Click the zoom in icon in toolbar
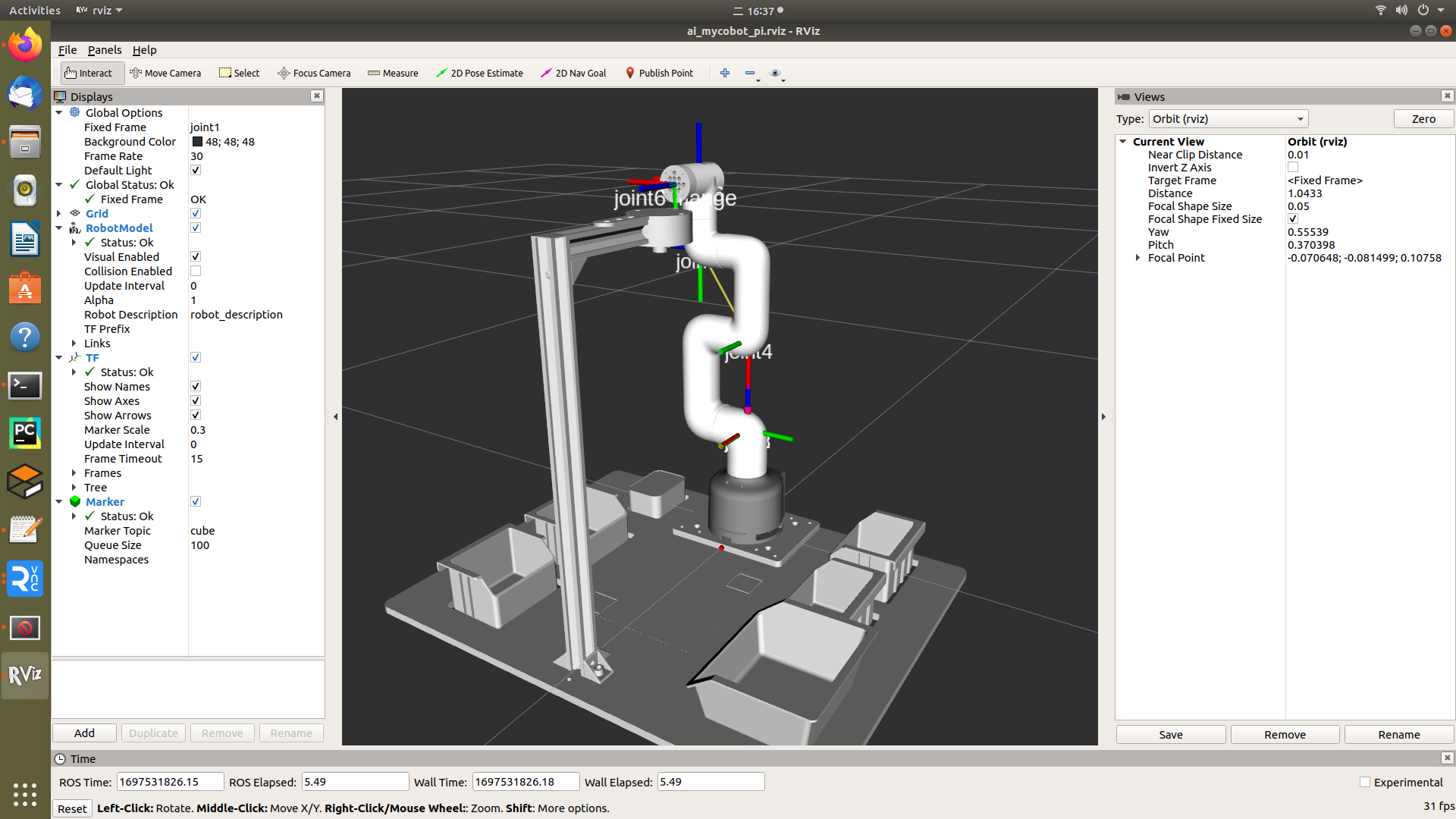Screen dimensions: 1456x819 click(x=725, y=72)
